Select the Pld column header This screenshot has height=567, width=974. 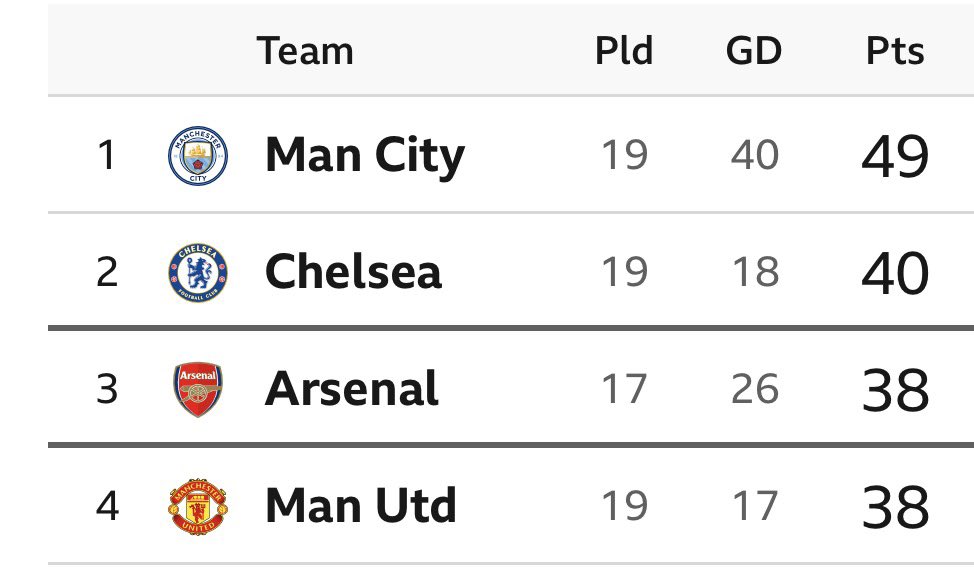tap(624, 51)
